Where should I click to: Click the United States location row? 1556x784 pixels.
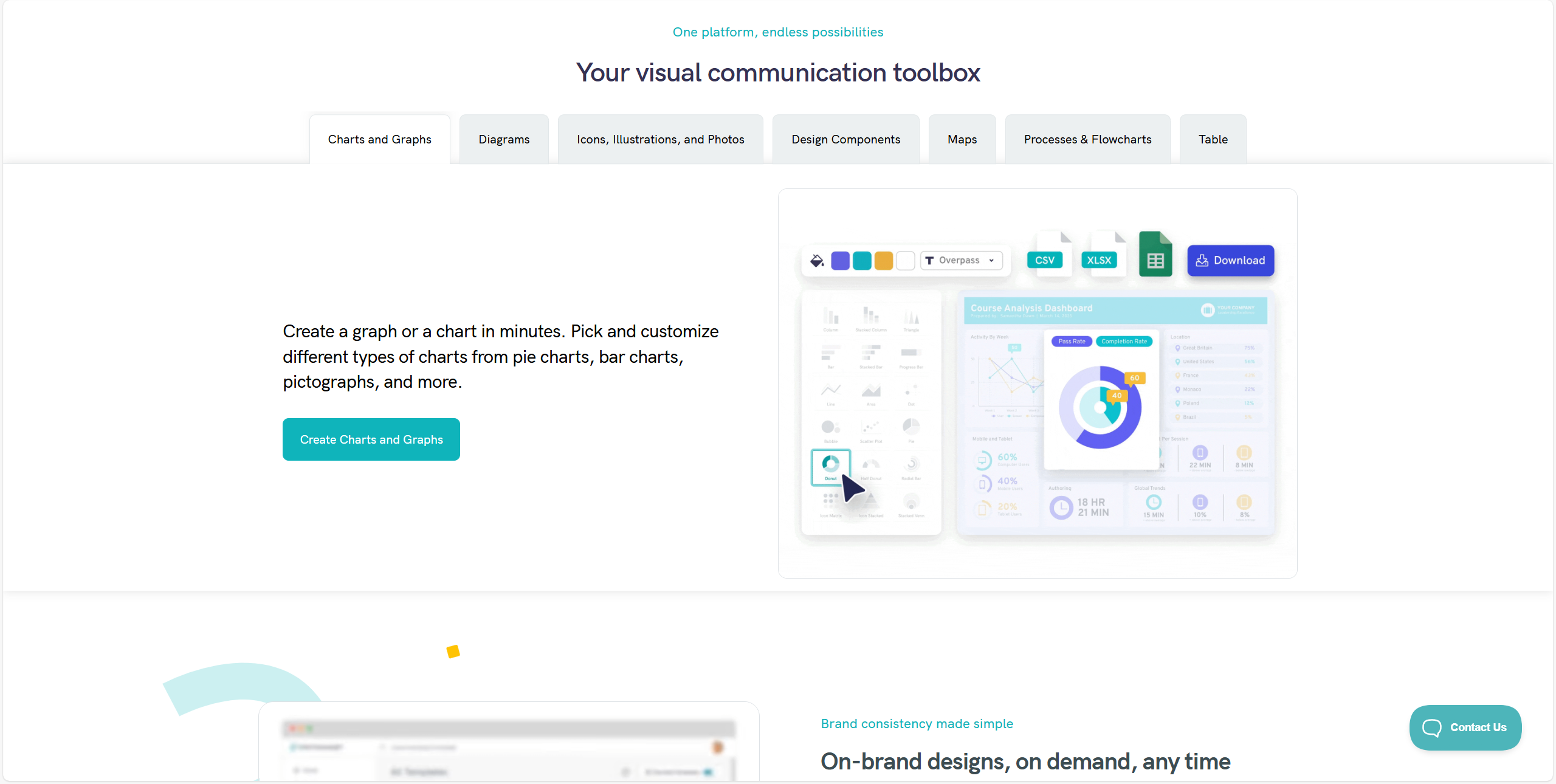tap(1215, 362)
